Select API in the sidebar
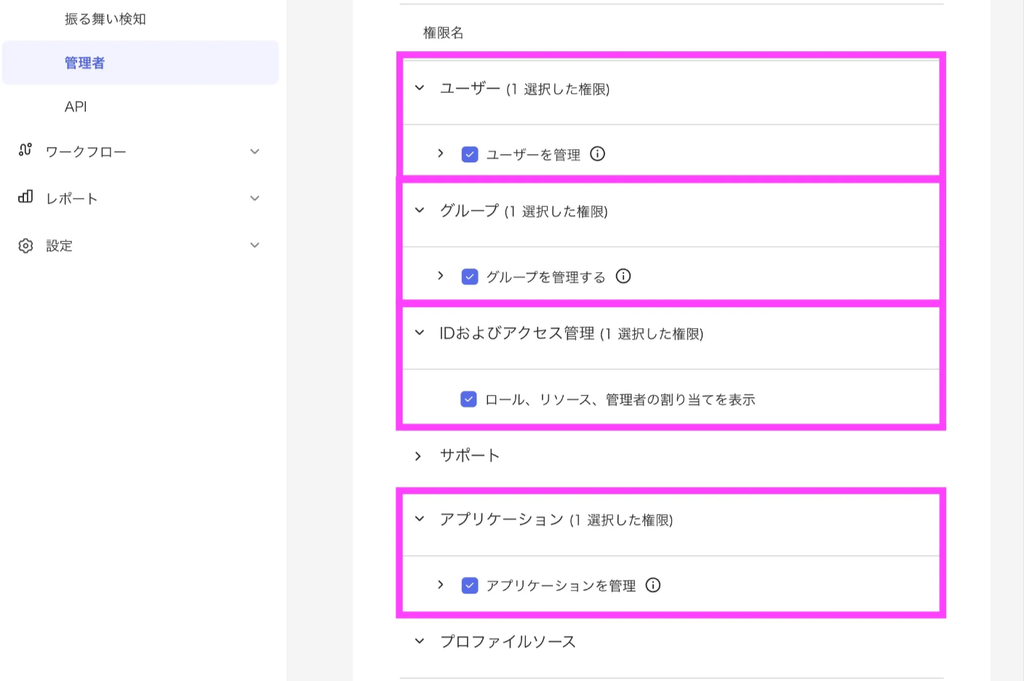 coord(76,107)
